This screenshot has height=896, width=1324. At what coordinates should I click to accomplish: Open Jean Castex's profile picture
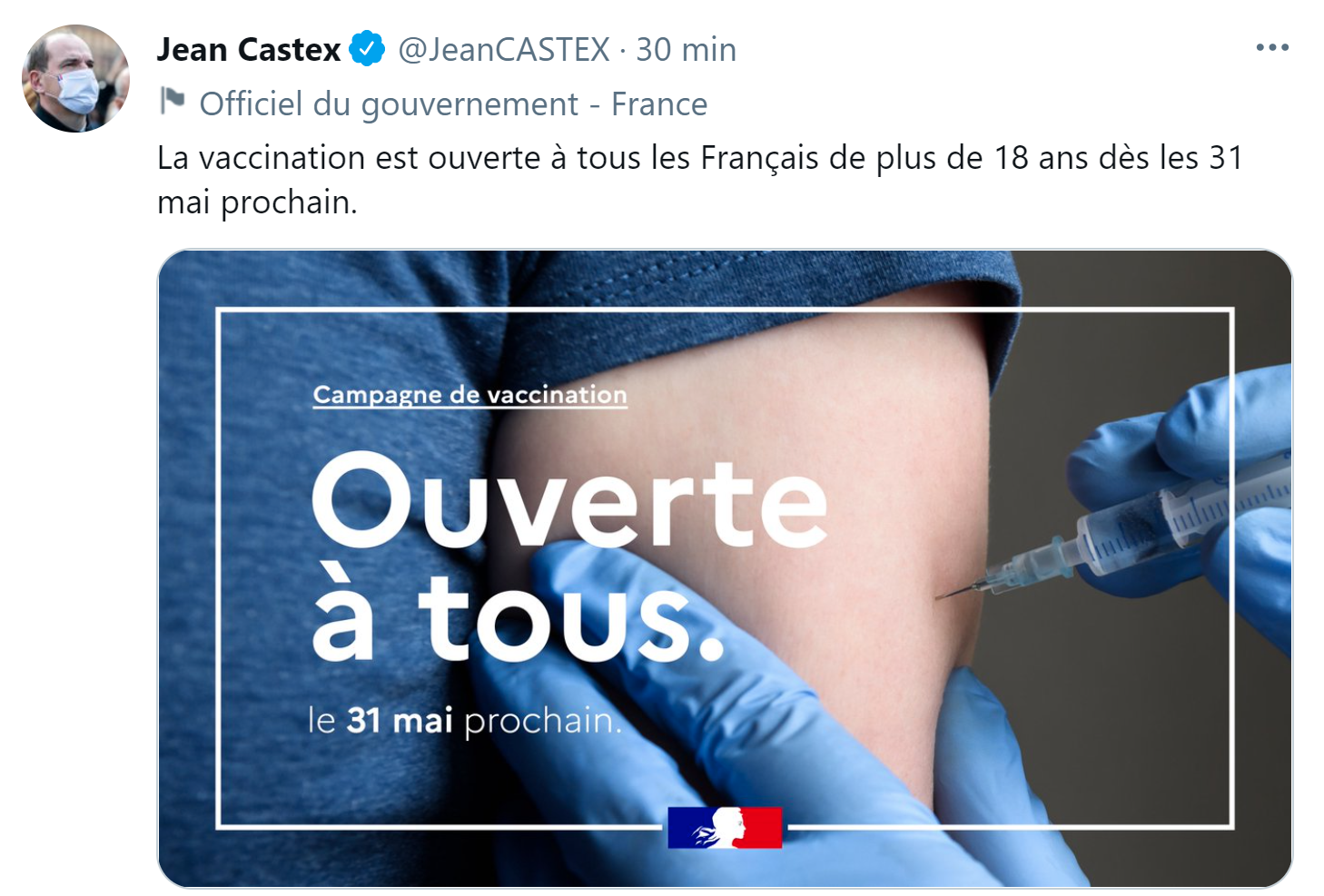click(x=76, y=79)
